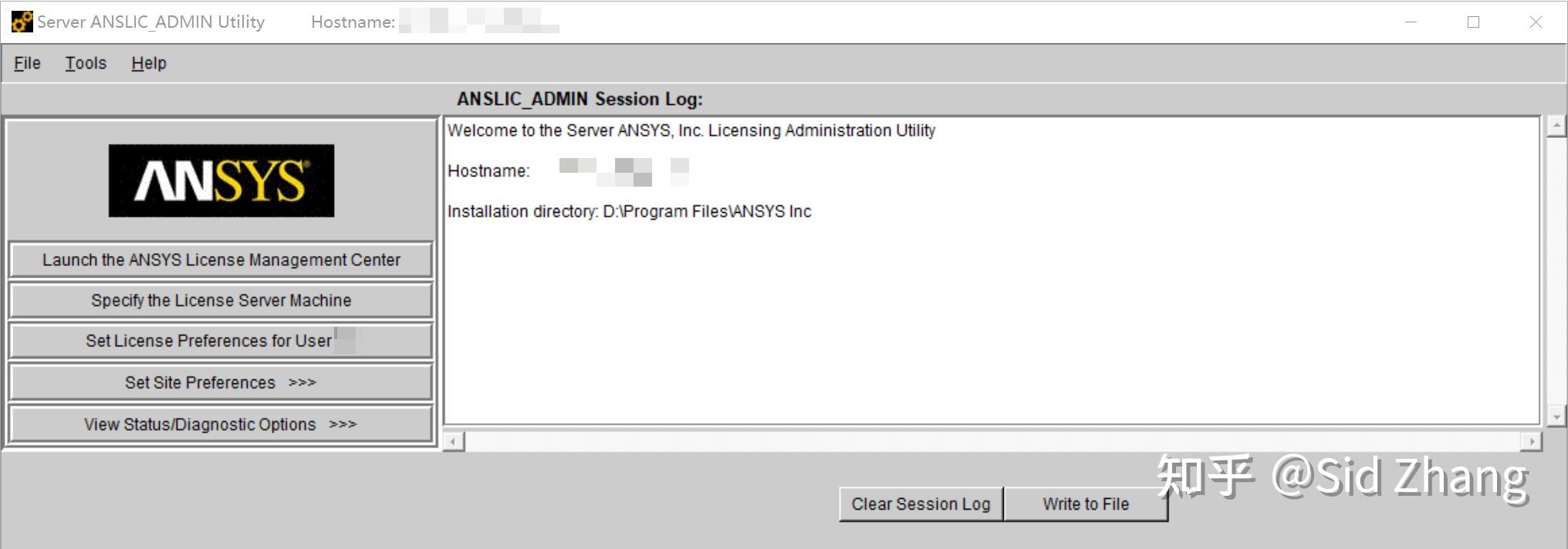Screen dimensions: 1568x549
Task: Open the File menu
Action: [x=26, y=63]
